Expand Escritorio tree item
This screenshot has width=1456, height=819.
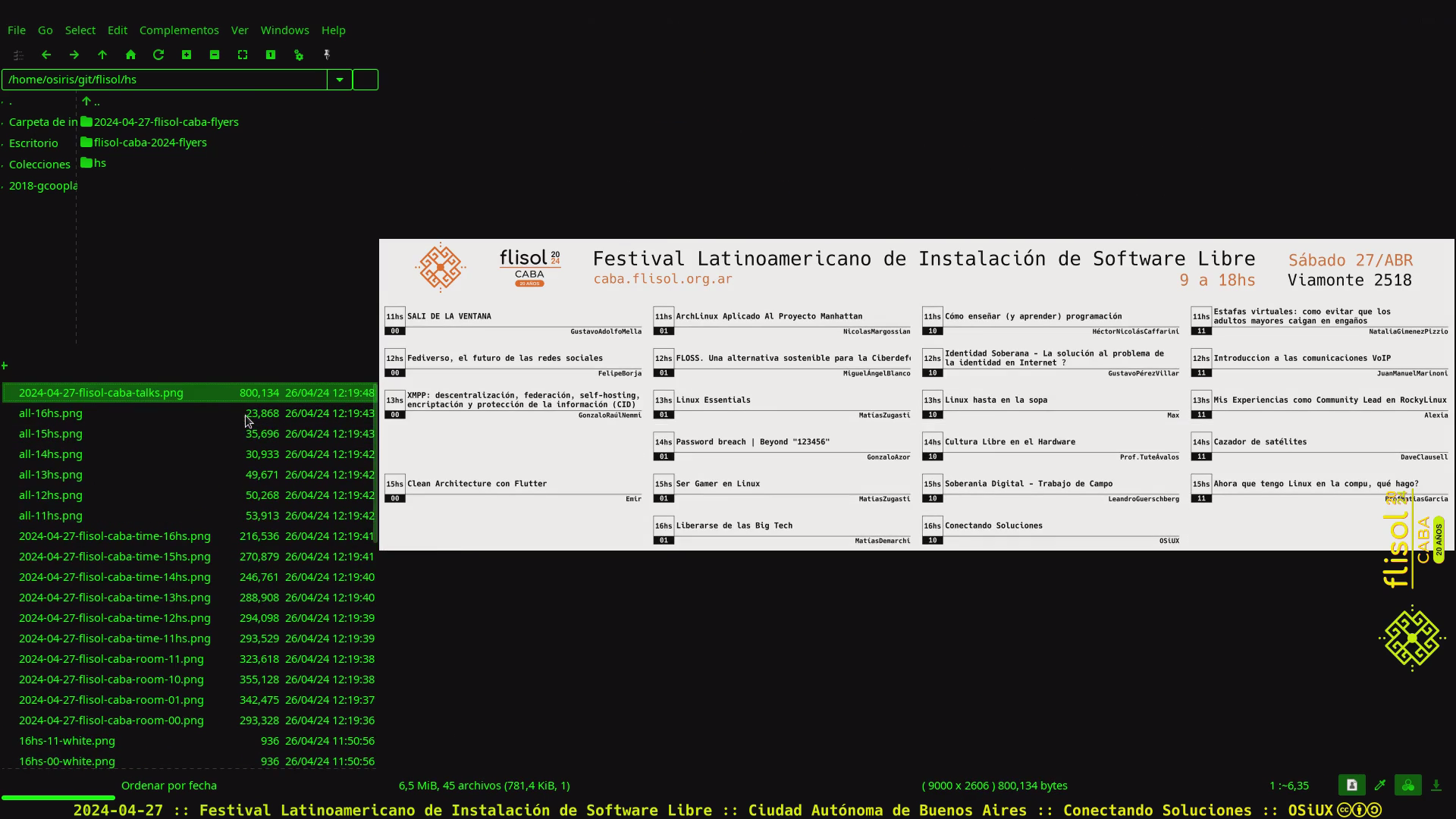[2, 144]
